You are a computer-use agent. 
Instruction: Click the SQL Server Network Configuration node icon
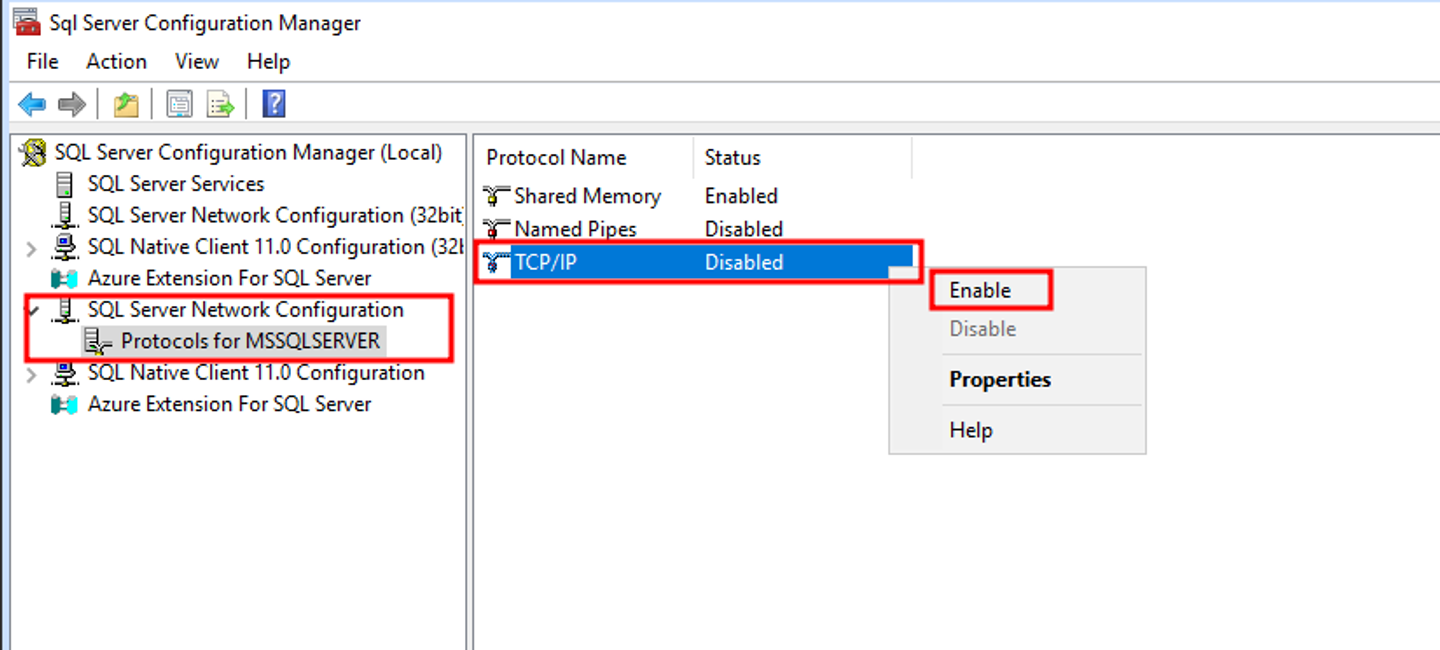tap(65, 310)
